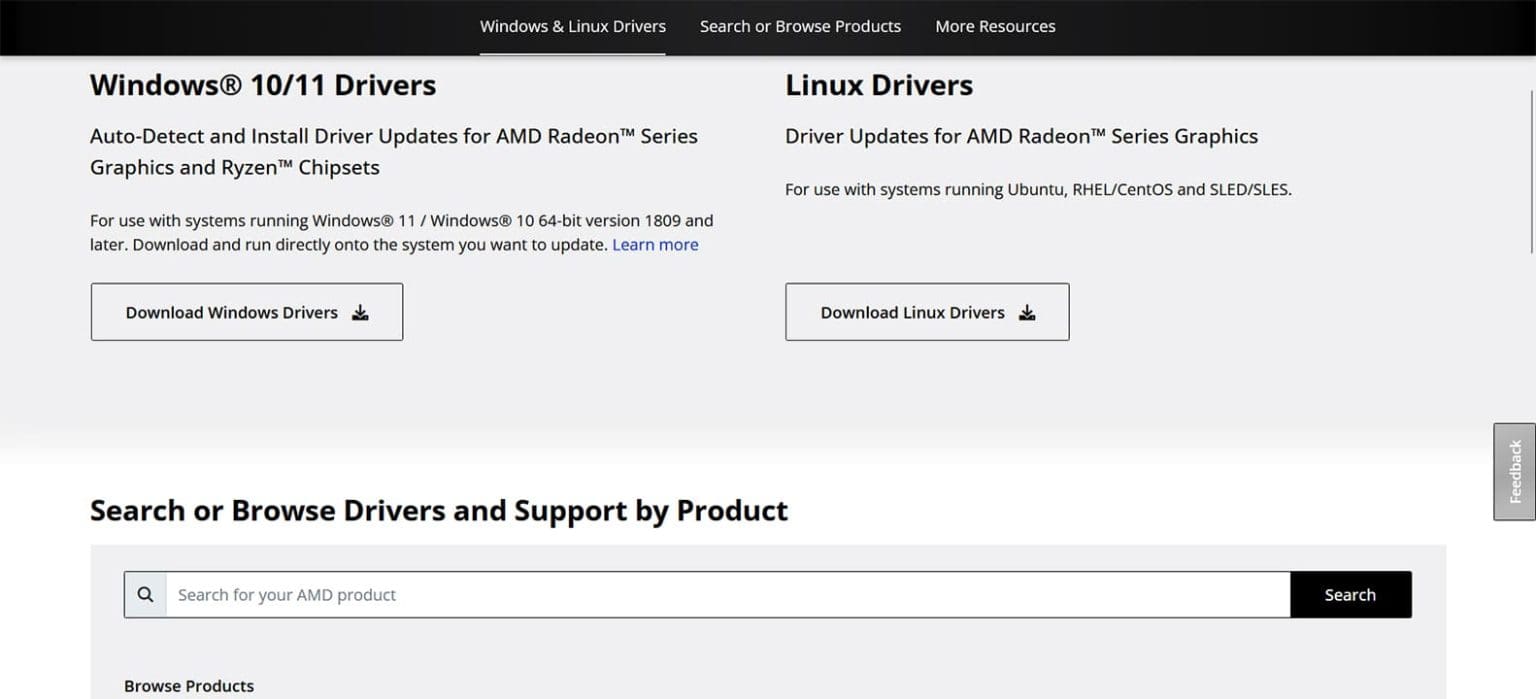Click the placeholder text 'Search for your AMD product'
Screen dimensions: 1536x699
pyautogui.click(x=286, y=594)
